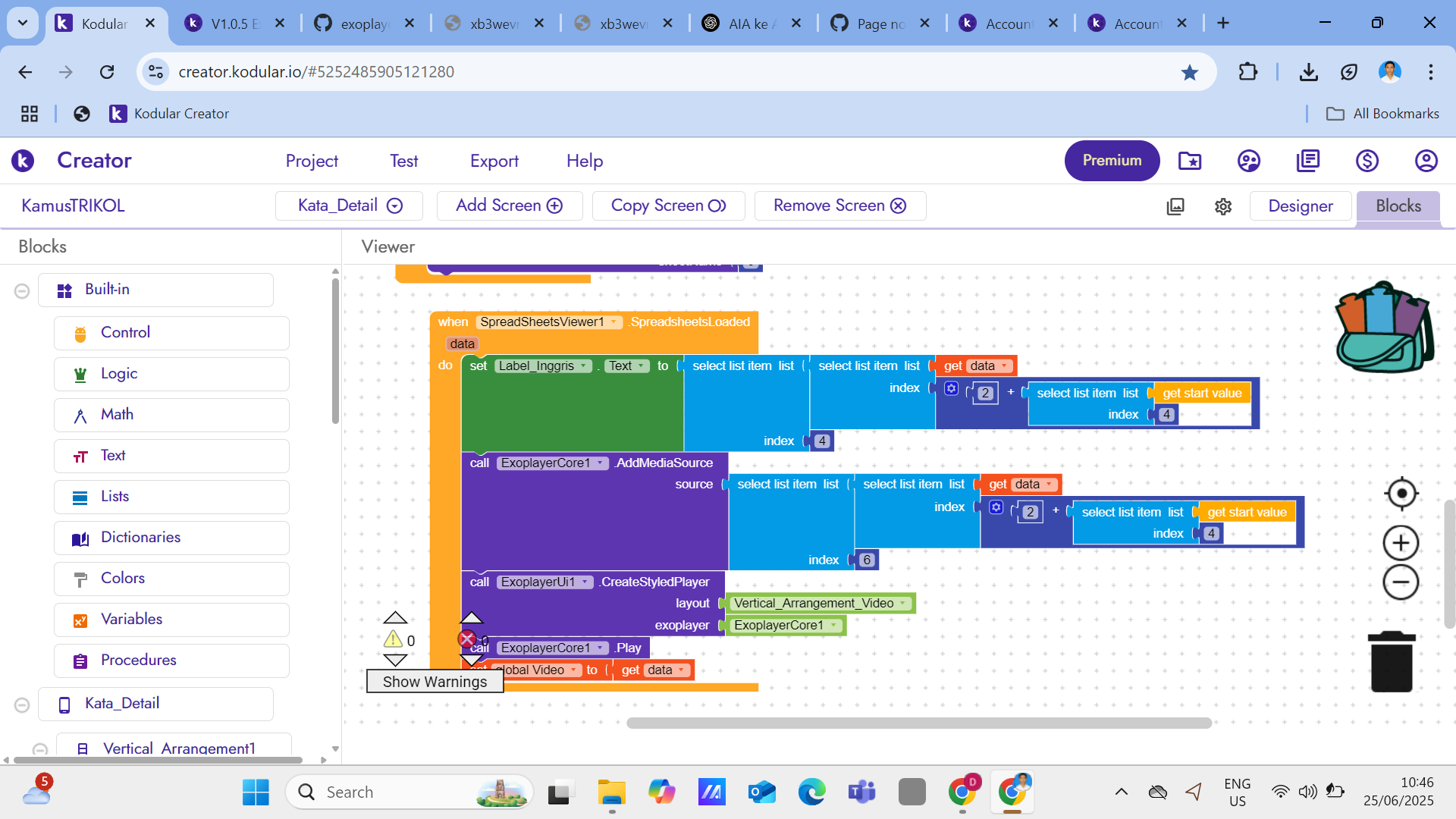Switch to the Designer tab
The image size is (1456, 819).
click(x=1300, y=206)
